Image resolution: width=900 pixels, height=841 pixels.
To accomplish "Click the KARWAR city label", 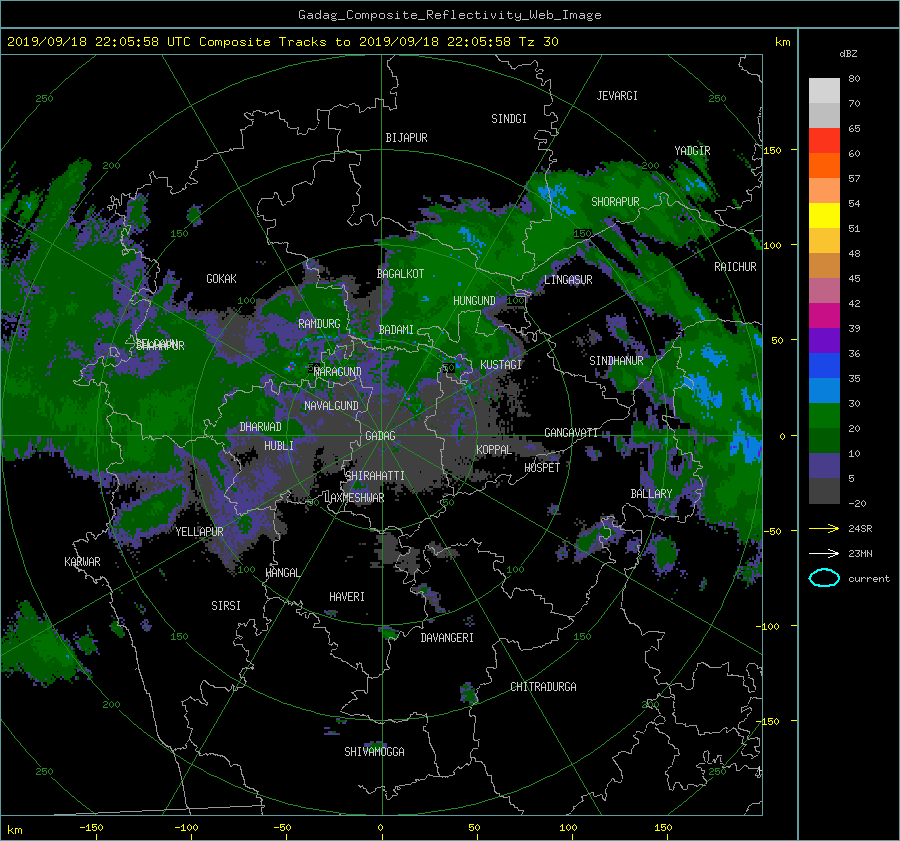I will (82, 562).
